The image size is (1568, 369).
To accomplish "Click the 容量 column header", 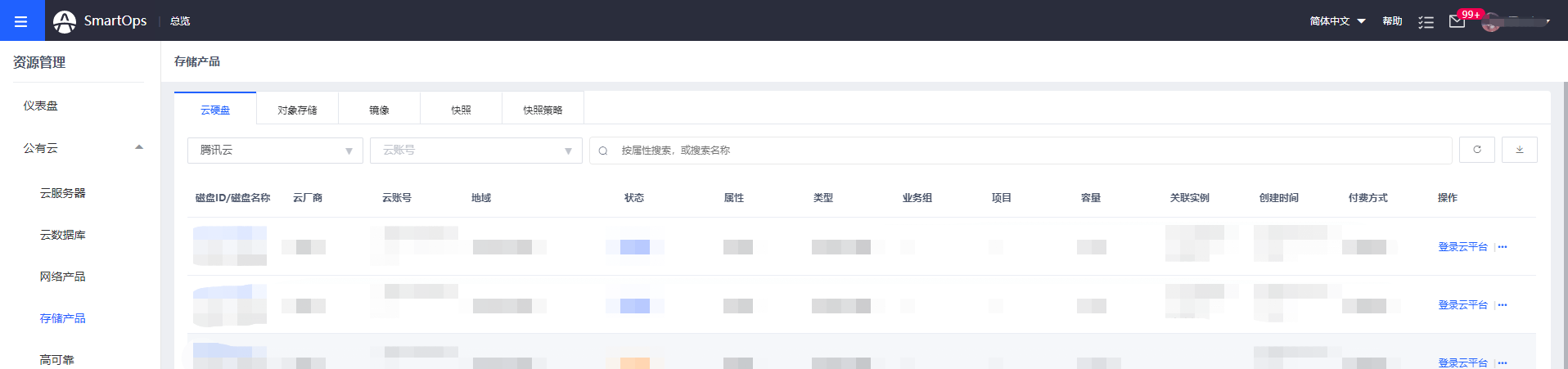I will 1091,198.
